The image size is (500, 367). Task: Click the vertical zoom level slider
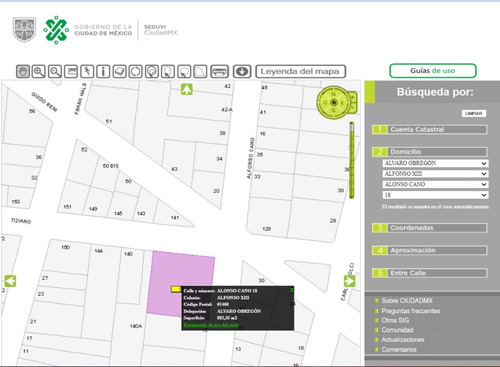352,160
